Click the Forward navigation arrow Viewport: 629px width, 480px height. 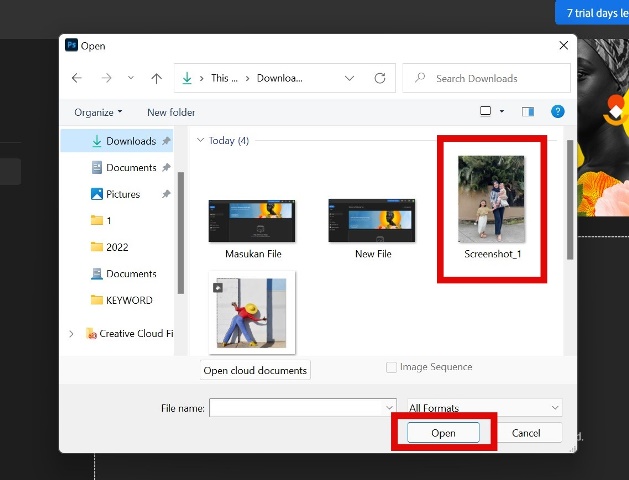[x=107, y=78]
